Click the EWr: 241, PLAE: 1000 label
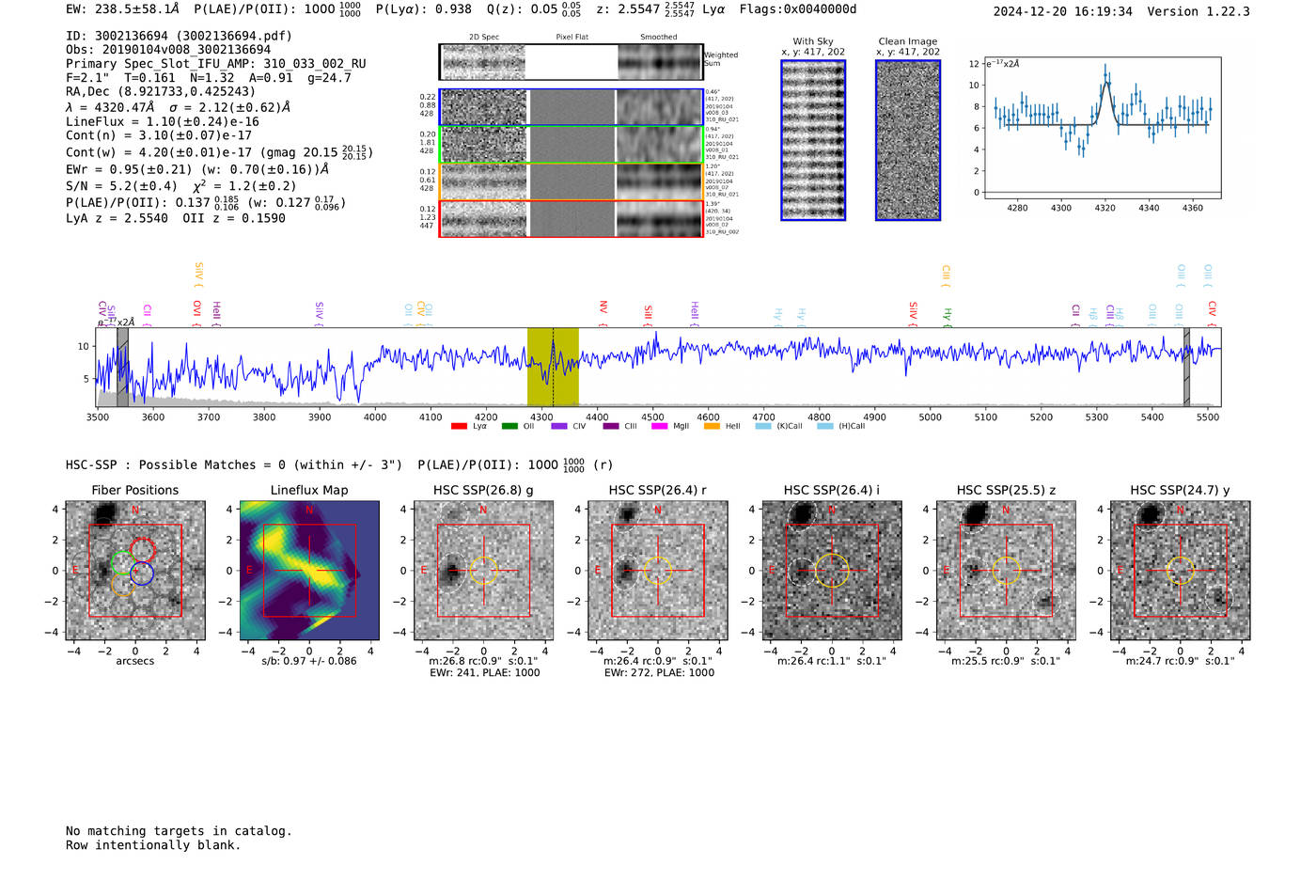1316x896 pixels. coord(485,673)
